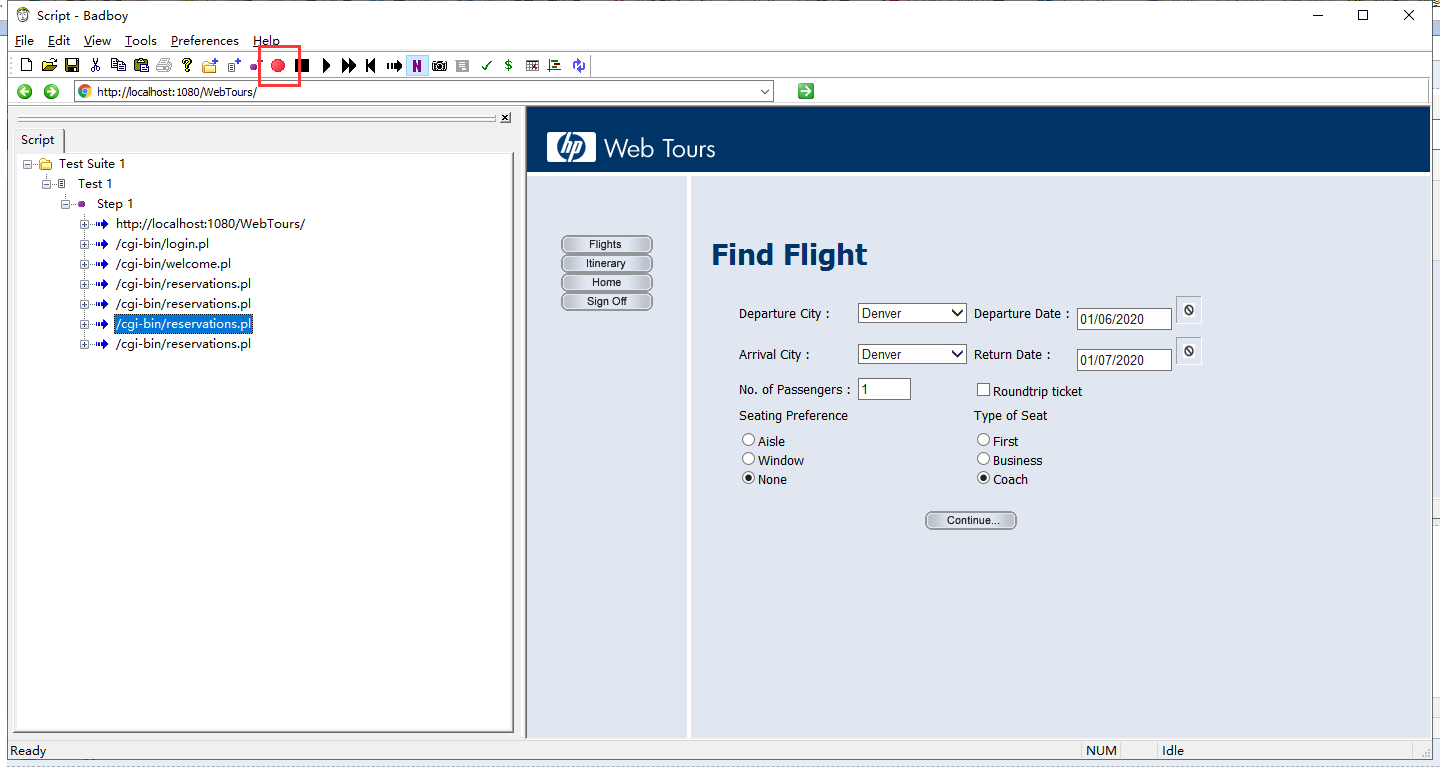
Task: Toggle the highlighted N record mode button
Action: 417,65
